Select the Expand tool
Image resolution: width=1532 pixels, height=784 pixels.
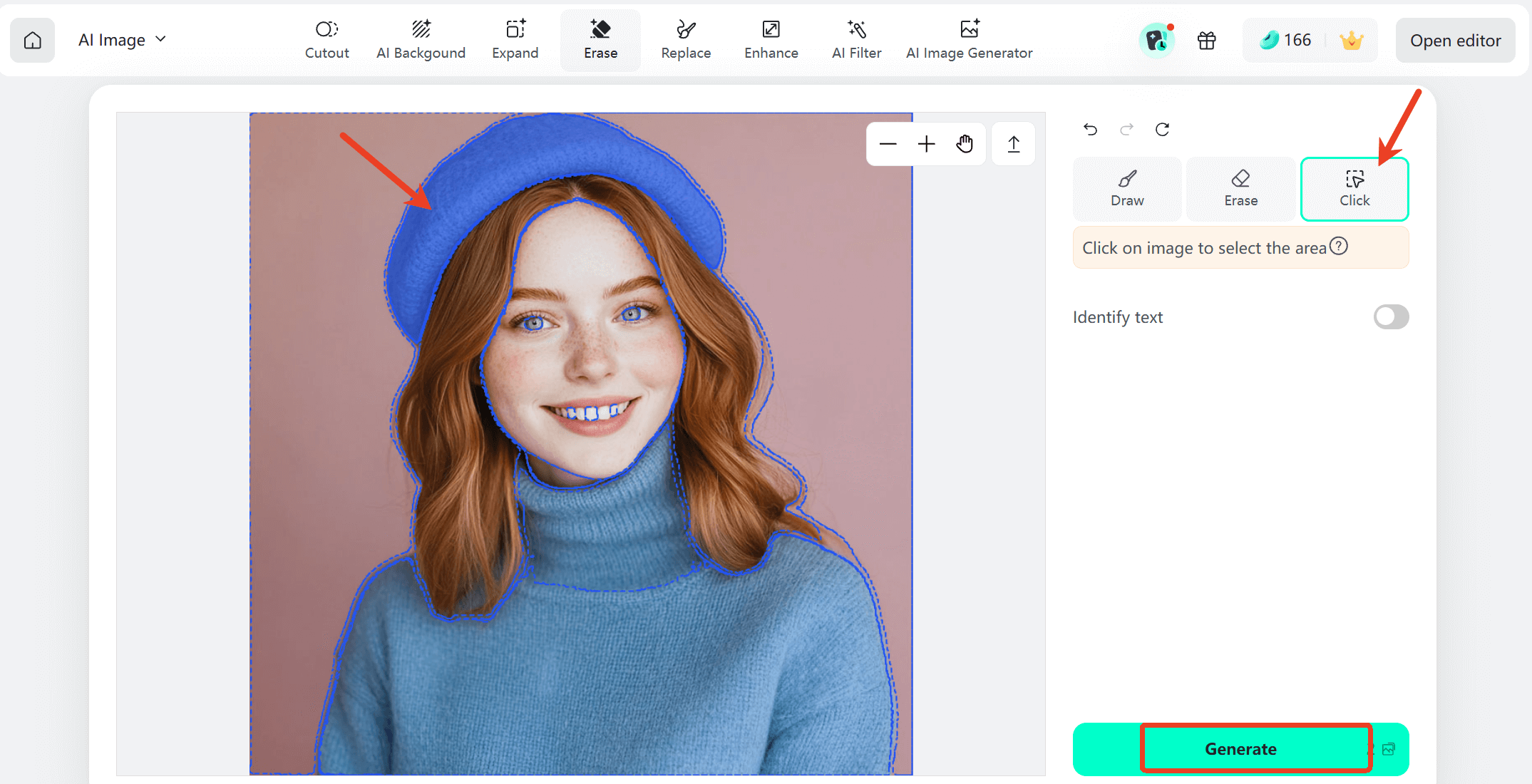coord(515,39)
